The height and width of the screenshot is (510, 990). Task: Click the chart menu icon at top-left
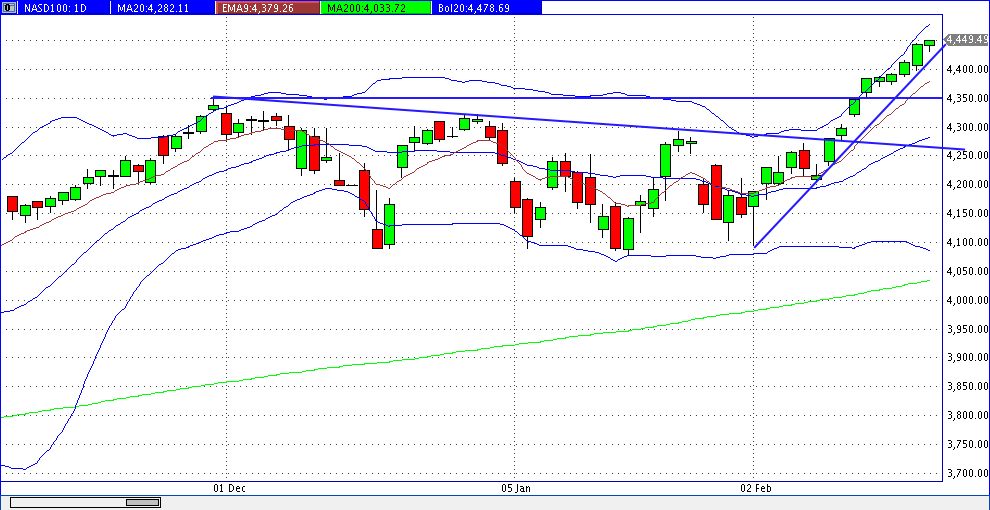[11, 8]
